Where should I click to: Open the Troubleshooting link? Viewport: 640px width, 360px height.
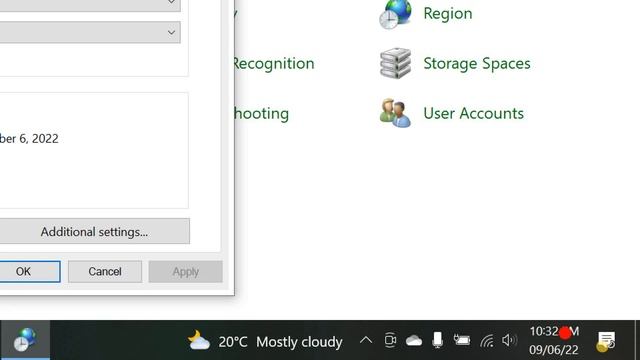pos(261,113)
